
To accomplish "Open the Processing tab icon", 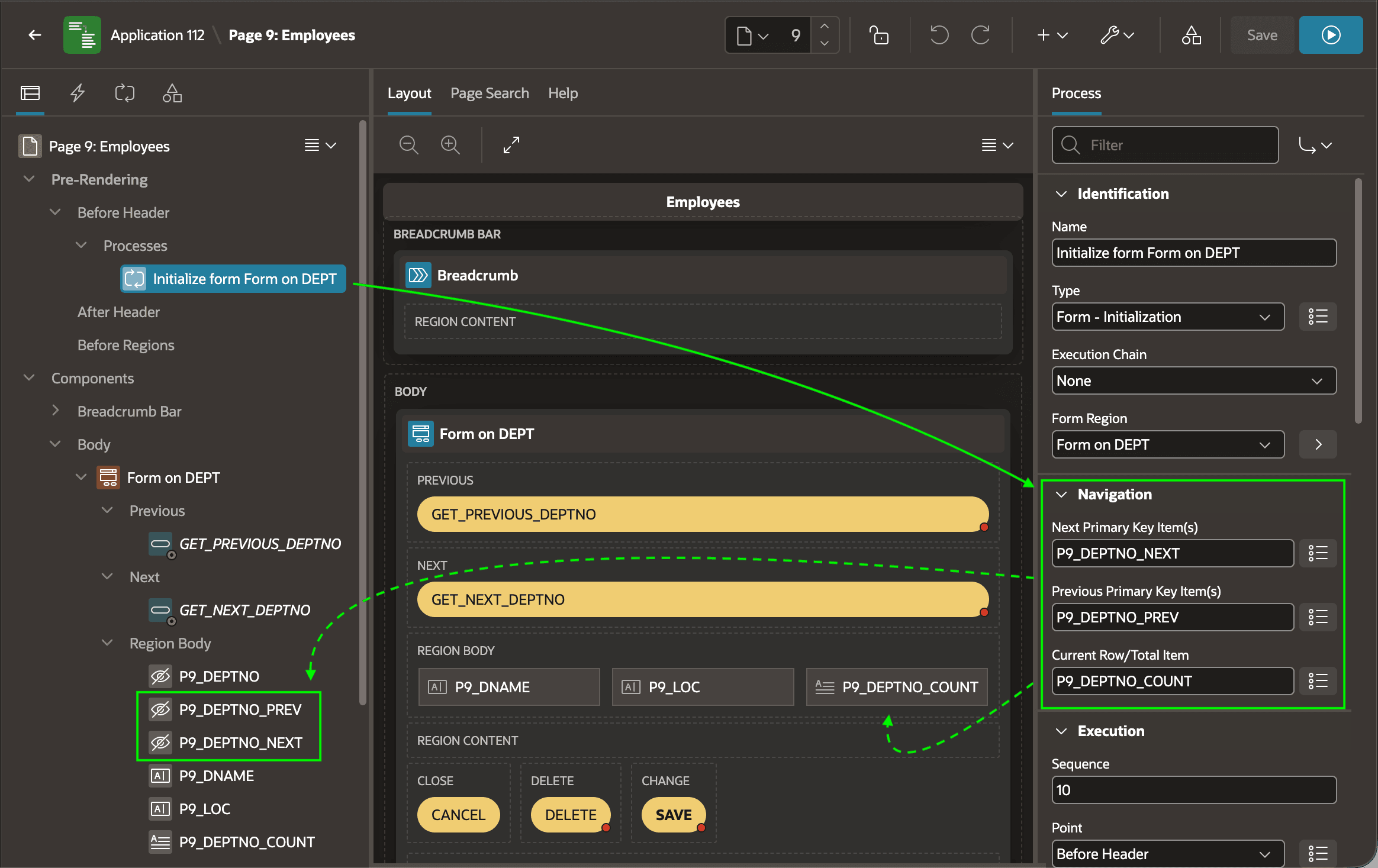I will pyautogui.click(x=125, y=93).
